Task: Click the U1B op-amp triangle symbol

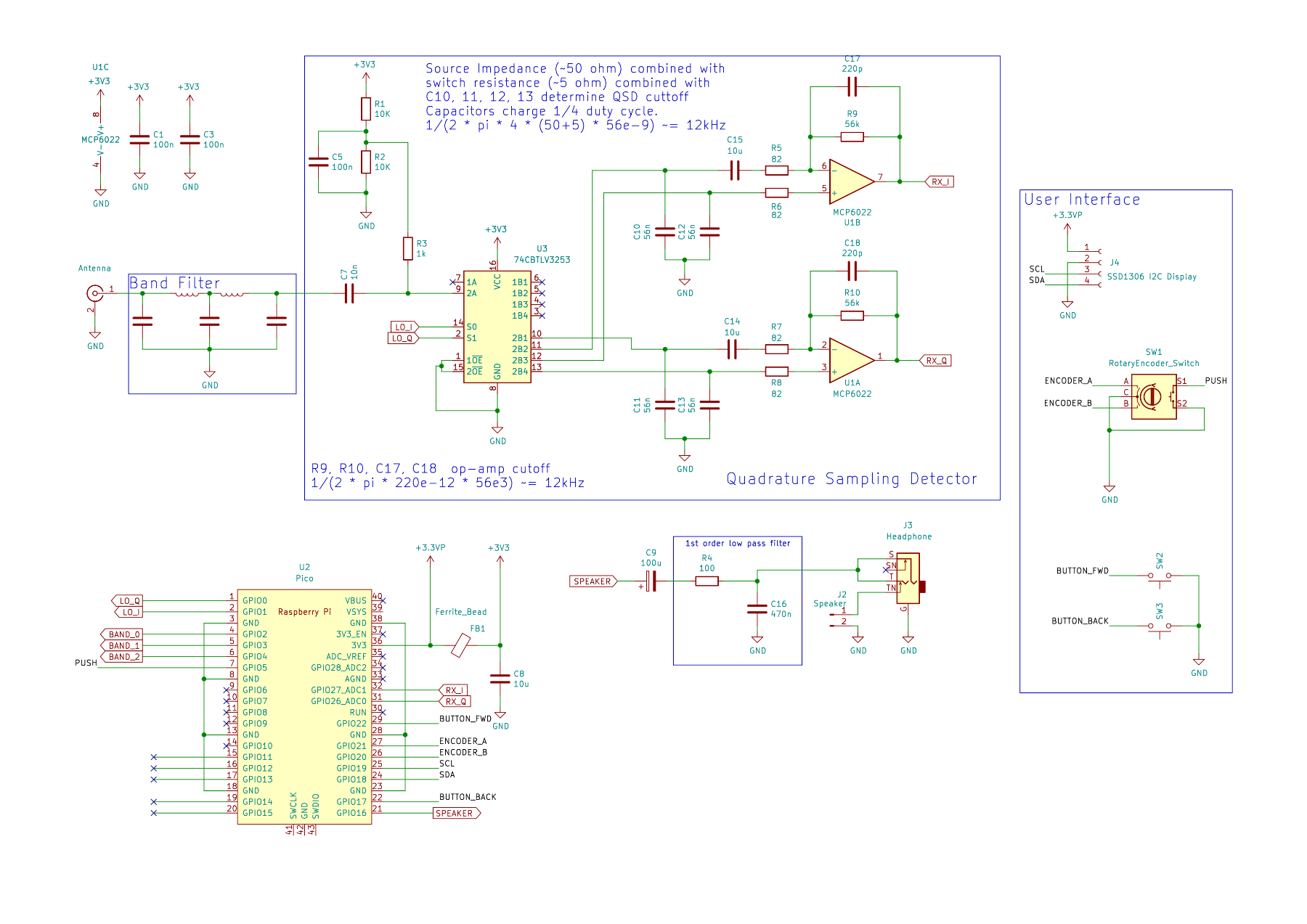Action: click(x=850, y=181)
